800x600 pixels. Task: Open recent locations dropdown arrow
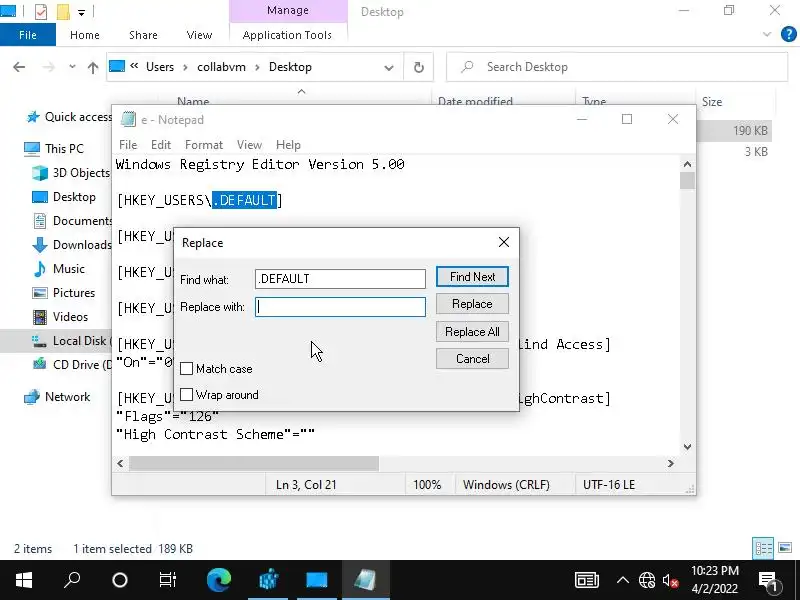(72, 67)
